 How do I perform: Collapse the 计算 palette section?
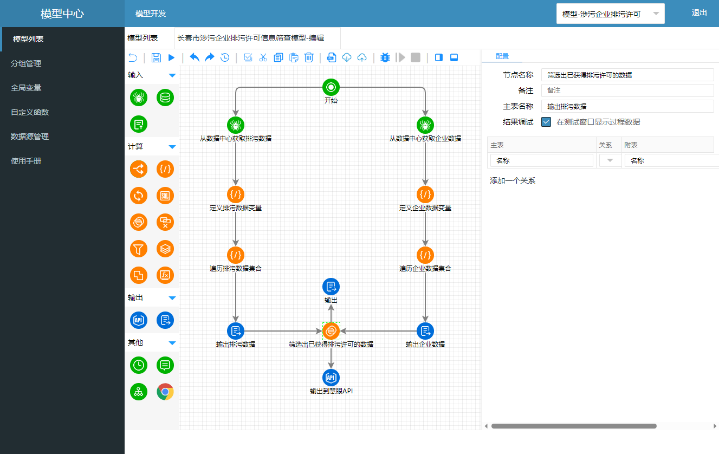click(172, 146)
